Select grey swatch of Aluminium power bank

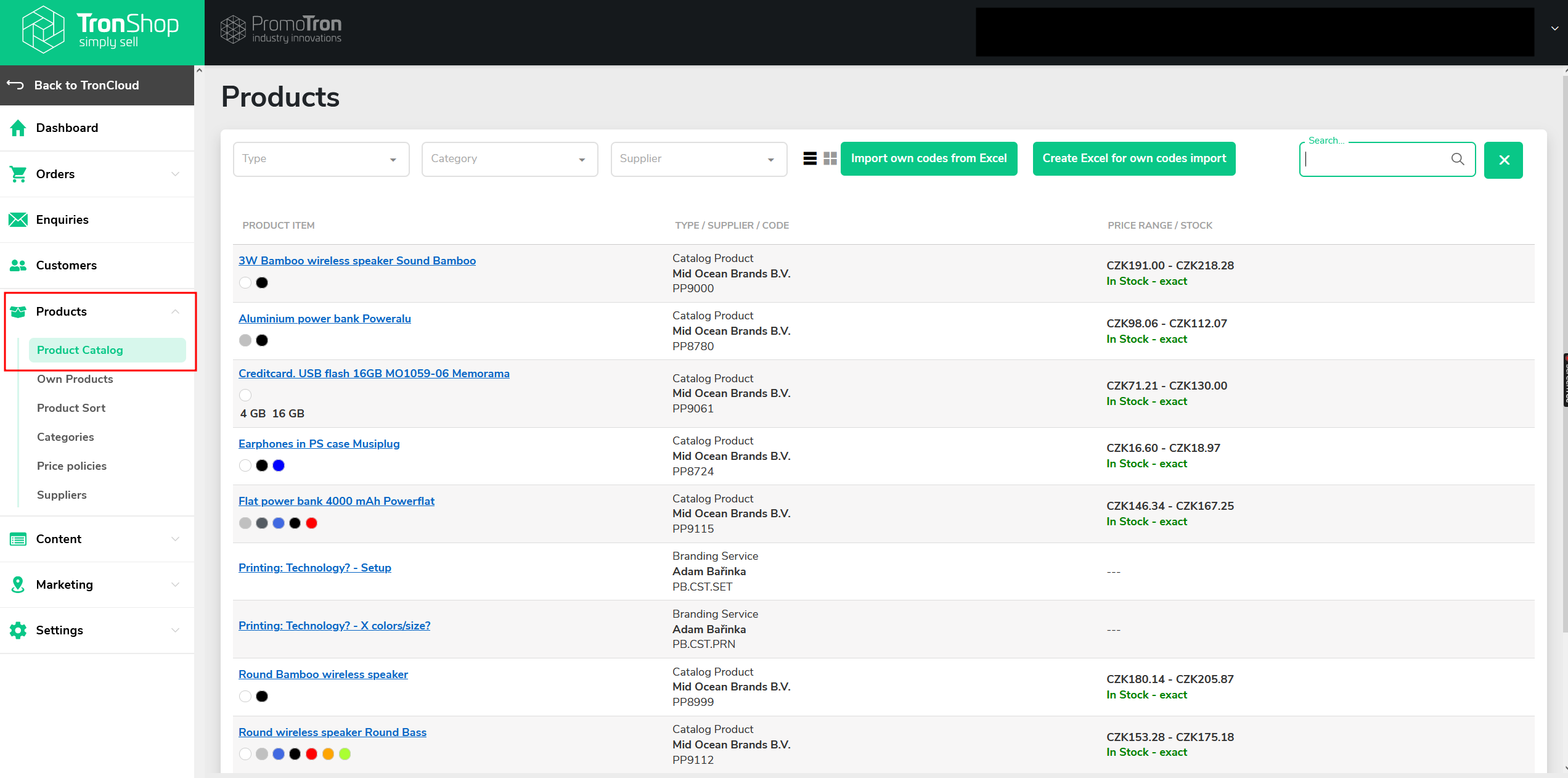[x=245, y=340]
